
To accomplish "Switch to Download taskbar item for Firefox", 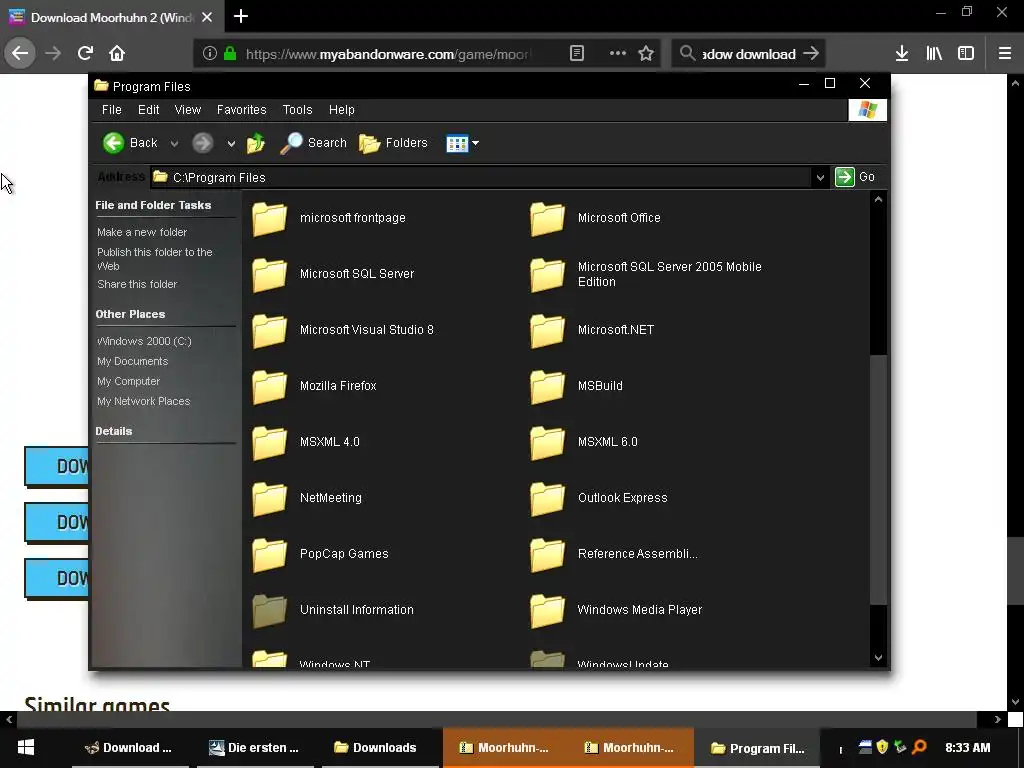I will click(129, 748).
